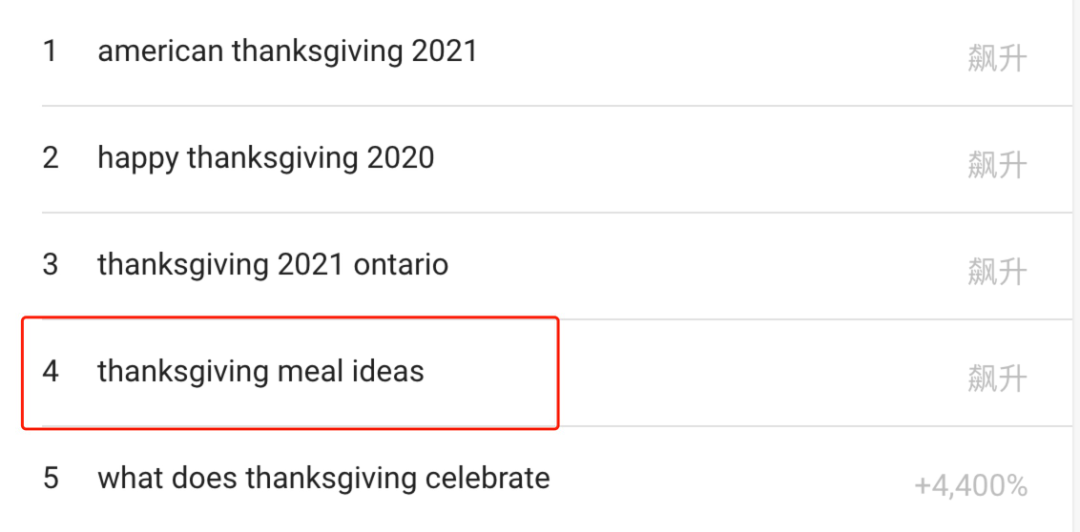Click the "thanksgiving 2021 ontario" query
1080x532 pixels.
[x=272, y=265]
